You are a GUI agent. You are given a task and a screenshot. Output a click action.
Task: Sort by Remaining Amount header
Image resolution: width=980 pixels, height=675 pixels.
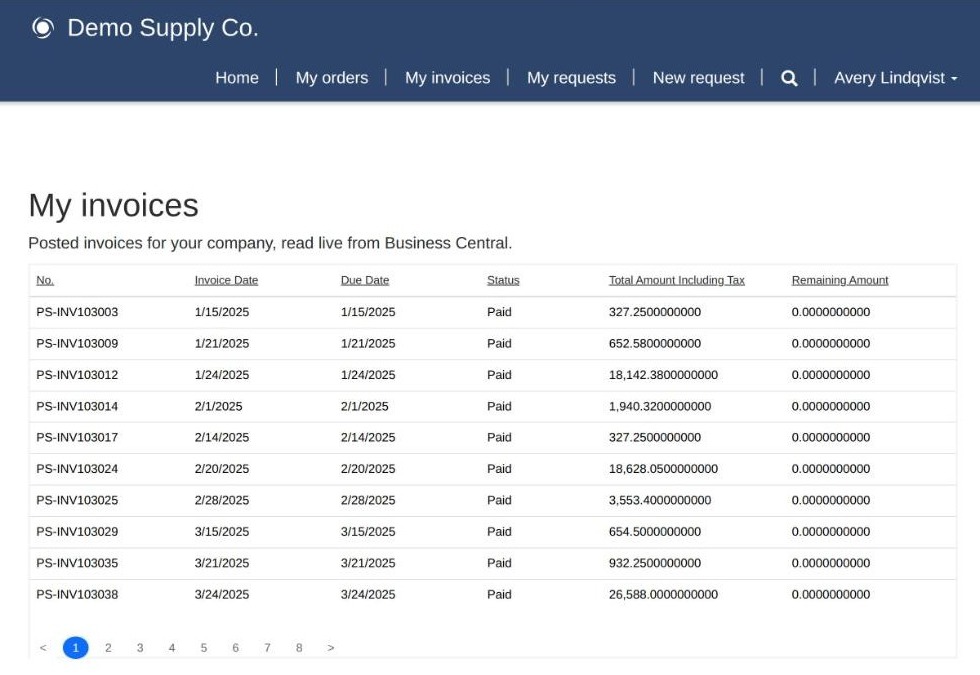(x=840, y=280)
